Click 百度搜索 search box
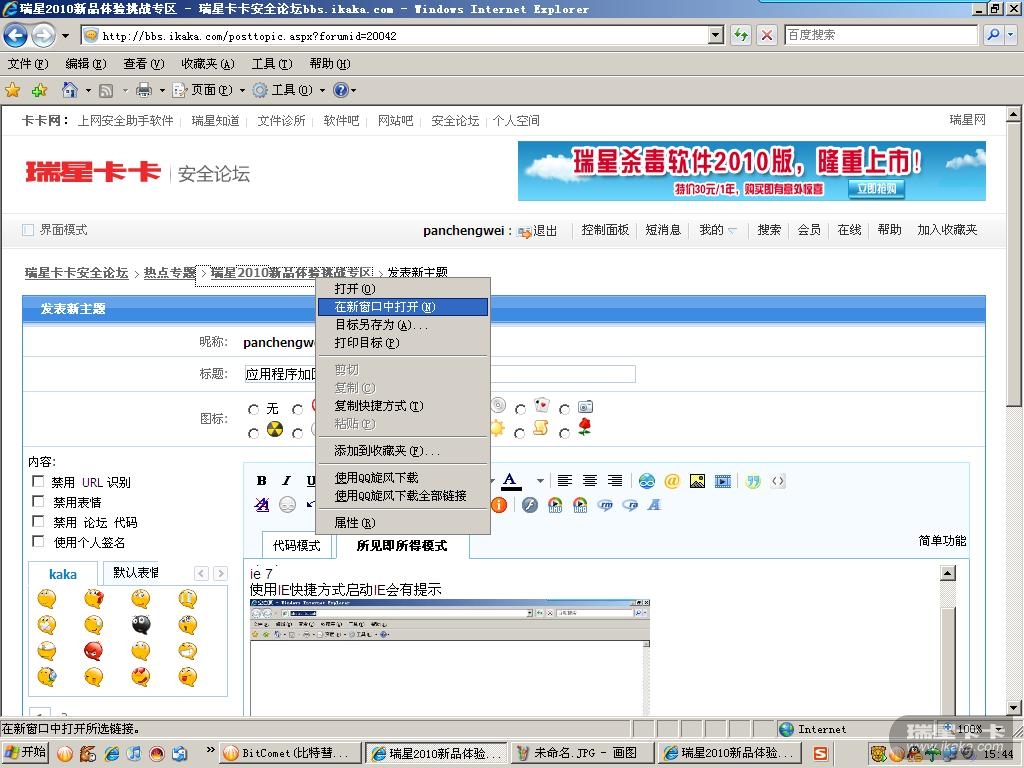1024x768 pixels. (x=881, y=35)
